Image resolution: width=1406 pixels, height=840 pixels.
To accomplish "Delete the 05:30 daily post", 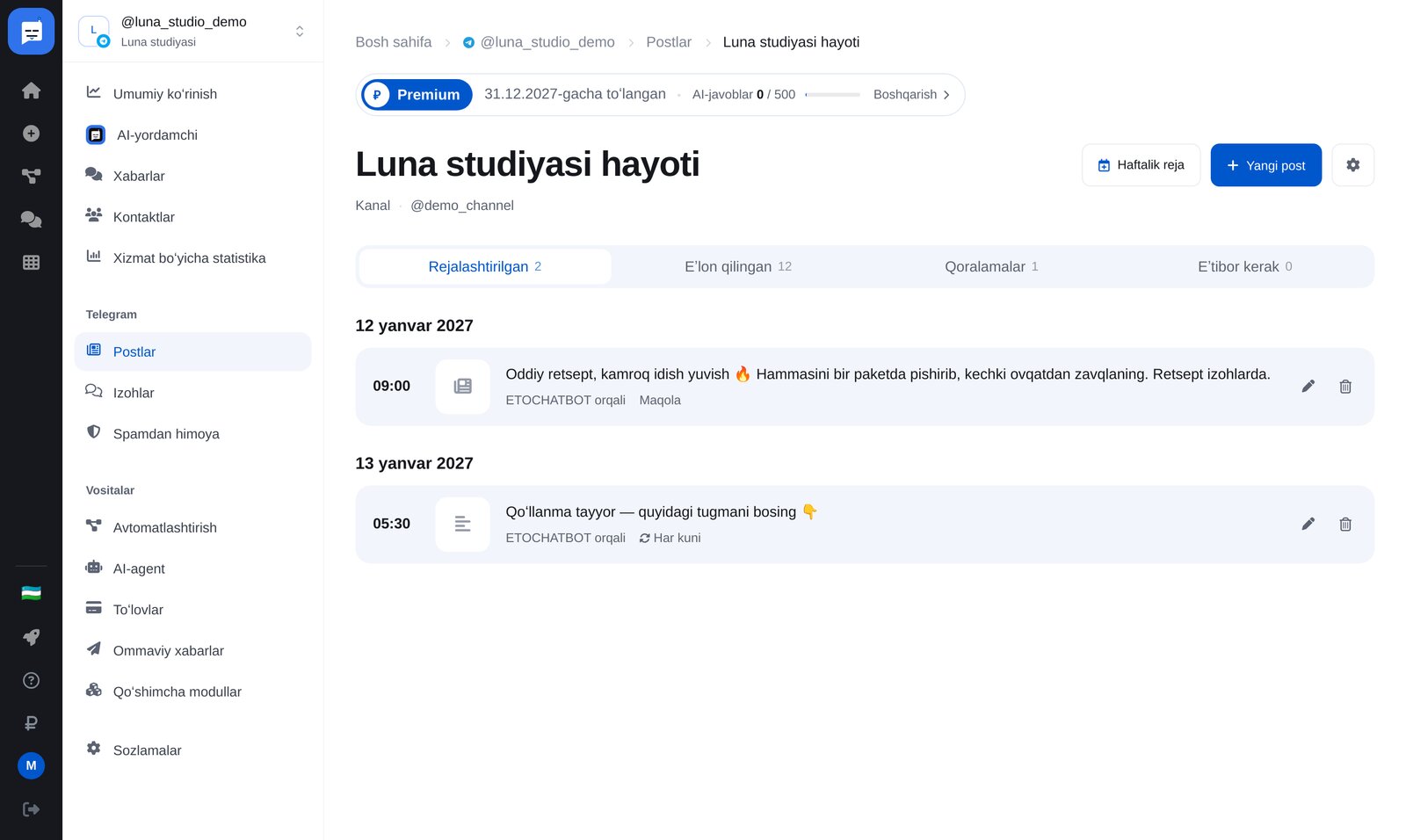I will (x=1345, y=525).
